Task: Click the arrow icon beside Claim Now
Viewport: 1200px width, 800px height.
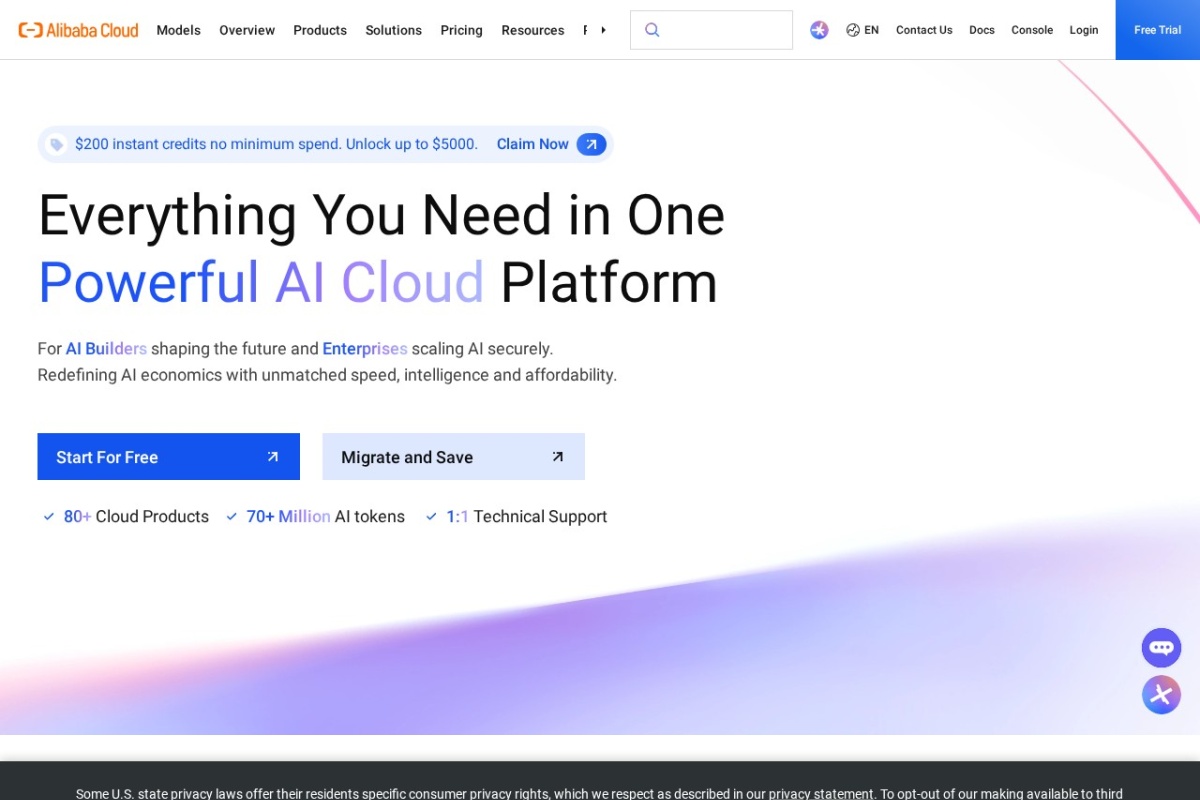Action: (591, 144)
